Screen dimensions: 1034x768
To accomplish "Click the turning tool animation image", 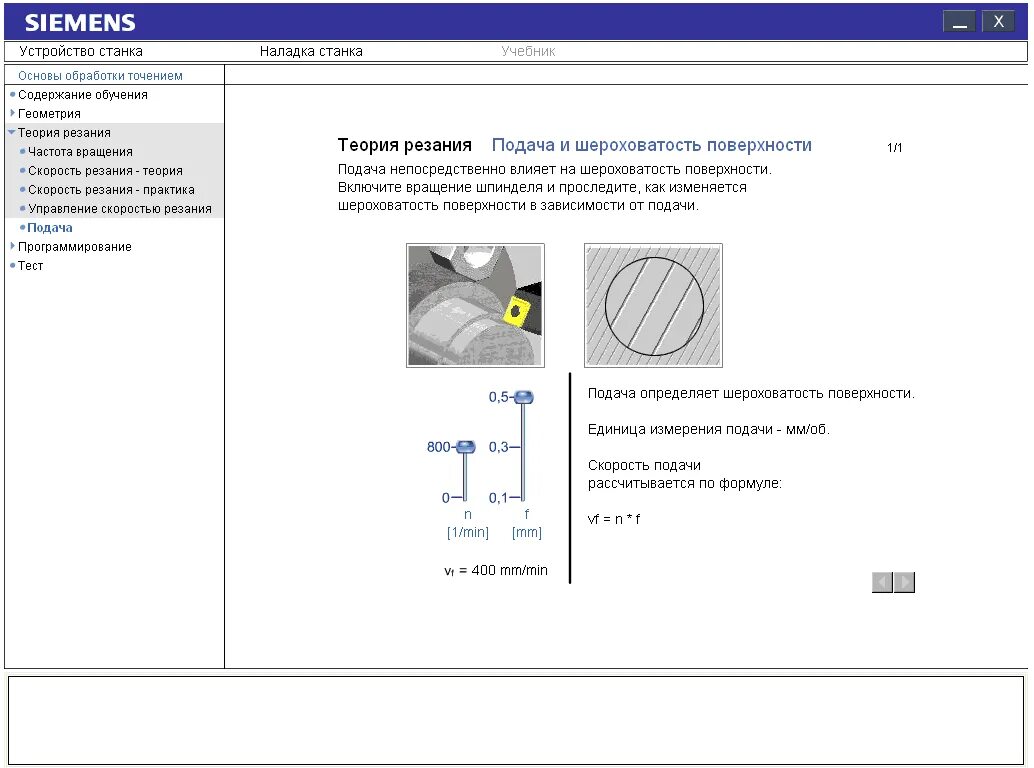I will [x=475, y=305].
